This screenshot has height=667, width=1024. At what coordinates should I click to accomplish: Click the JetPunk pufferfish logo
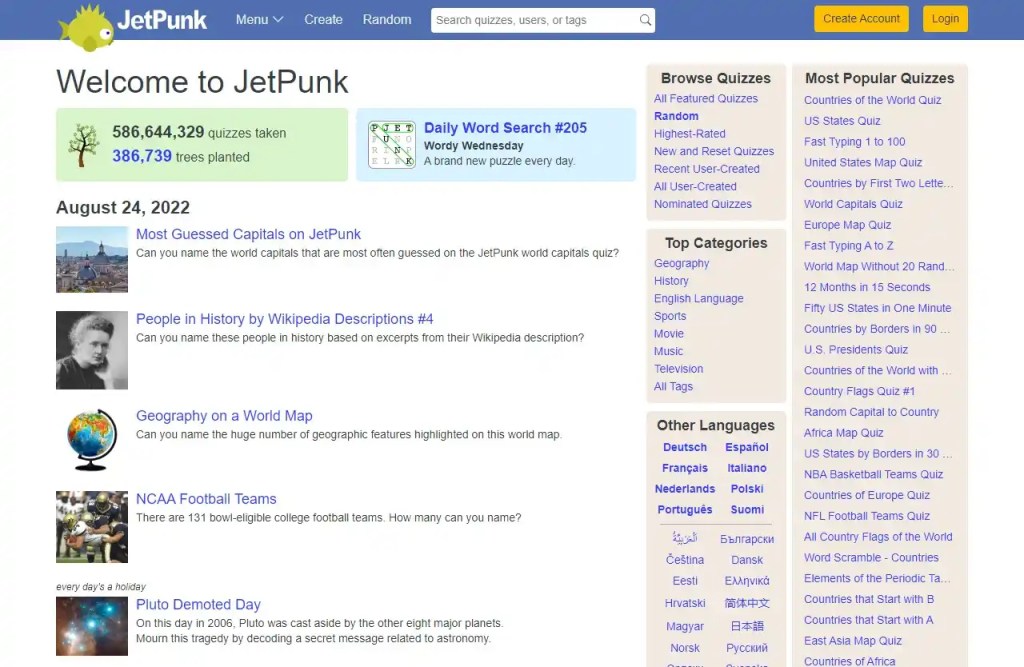[x=86, y=27]
